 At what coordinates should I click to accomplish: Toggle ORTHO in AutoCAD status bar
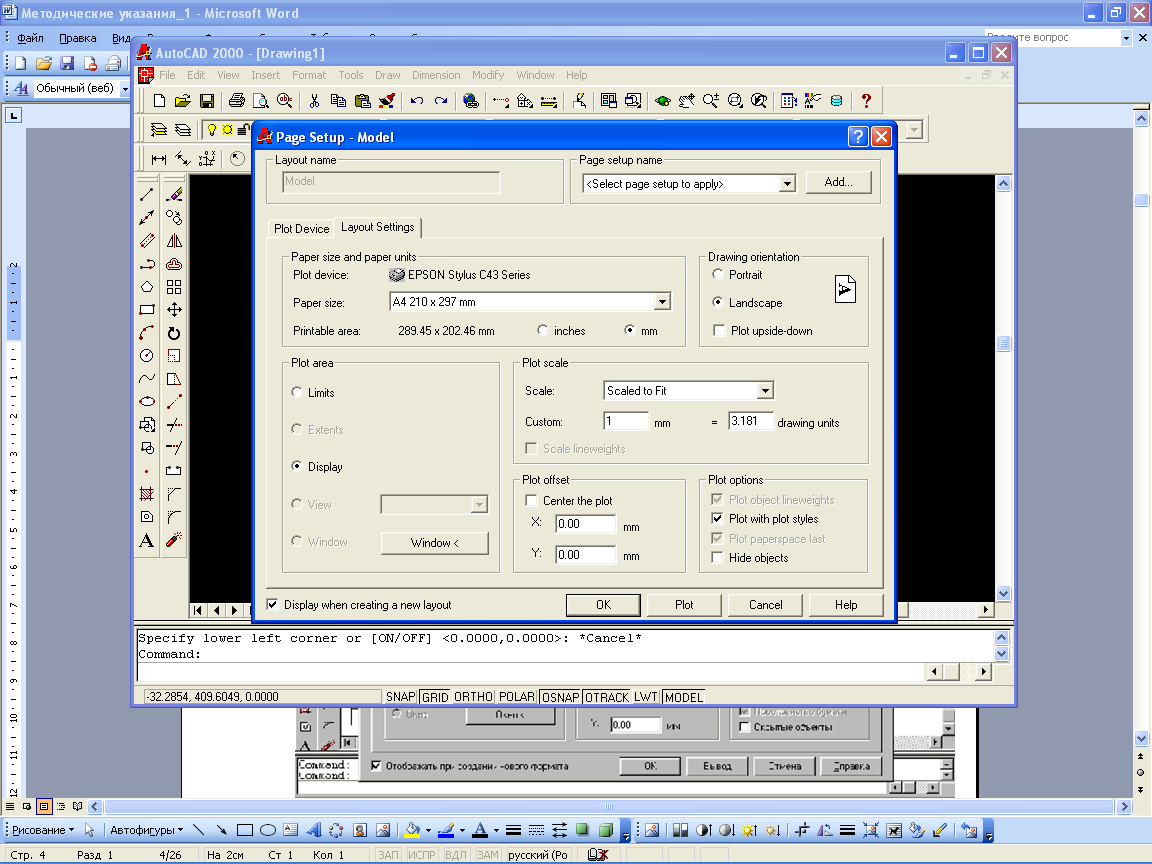[x=473, y=696]
